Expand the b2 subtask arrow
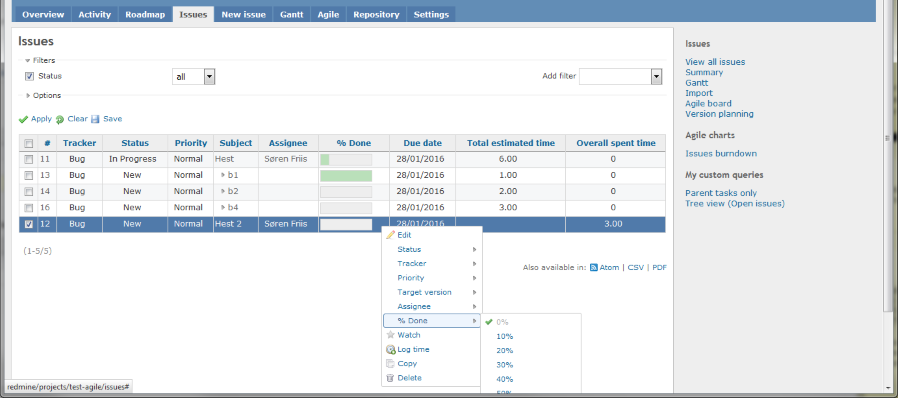 (223, 191)
